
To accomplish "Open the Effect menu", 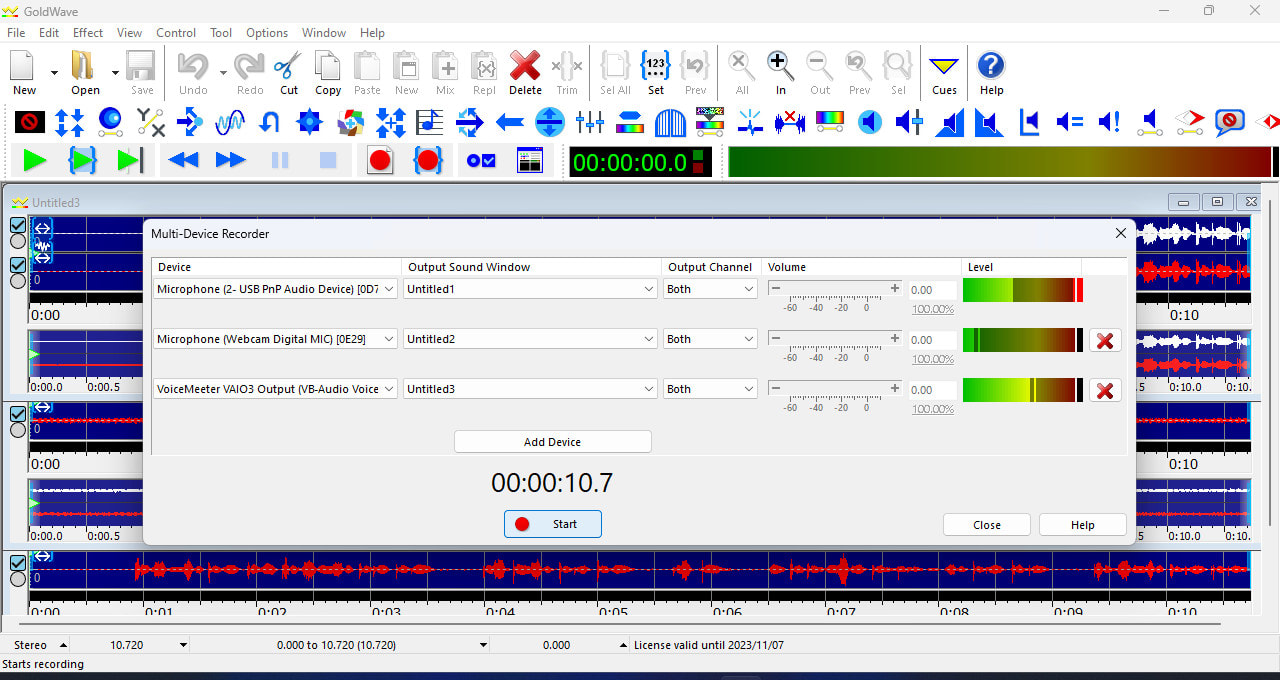I will [88, 33].
